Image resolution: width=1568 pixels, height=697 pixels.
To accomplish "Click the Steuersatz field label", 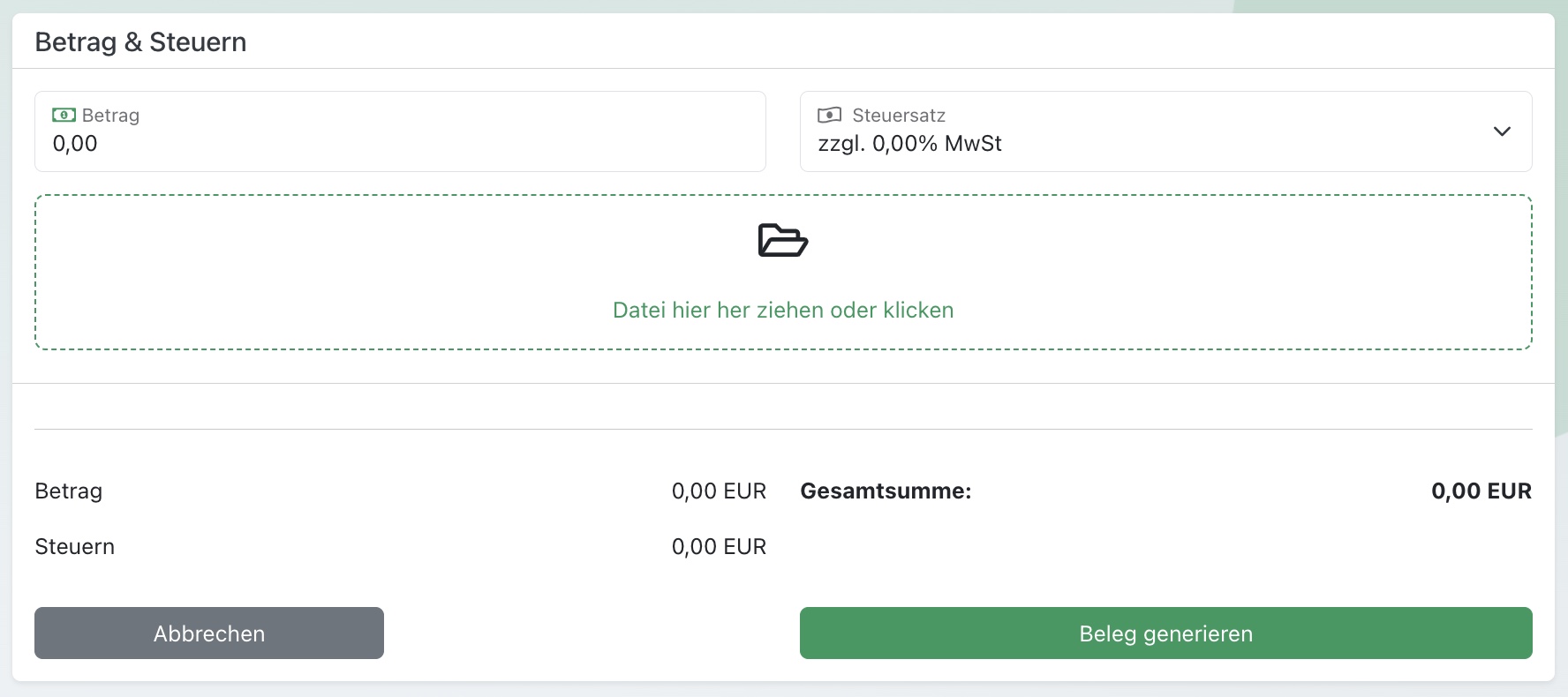I will tap(899, 116).
